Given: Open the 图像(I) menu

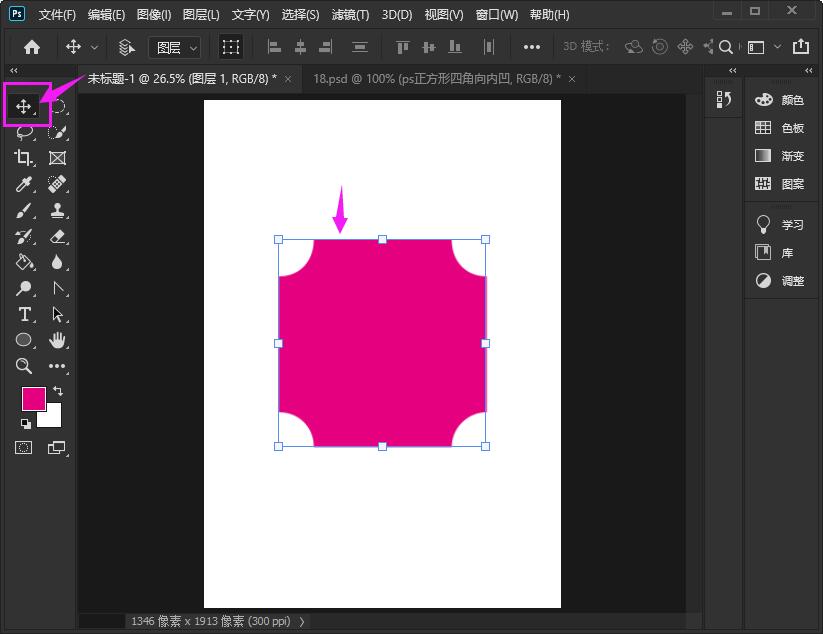Looking at the screenshot, I should coord(154,15).
